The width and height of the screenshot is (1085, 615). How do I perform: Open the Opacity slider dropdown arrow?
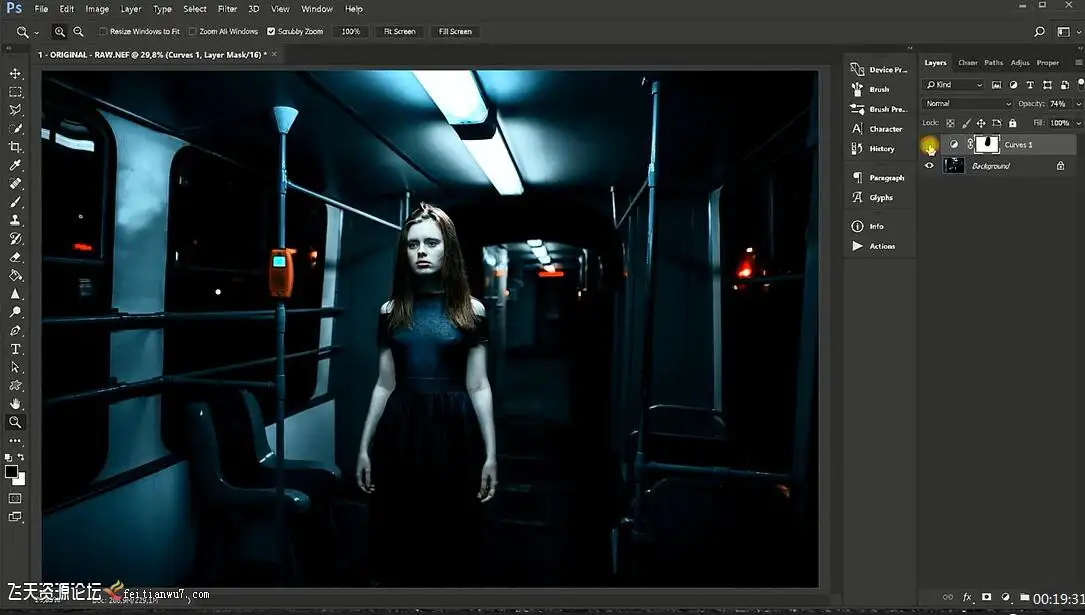(x=1078, y=104)
